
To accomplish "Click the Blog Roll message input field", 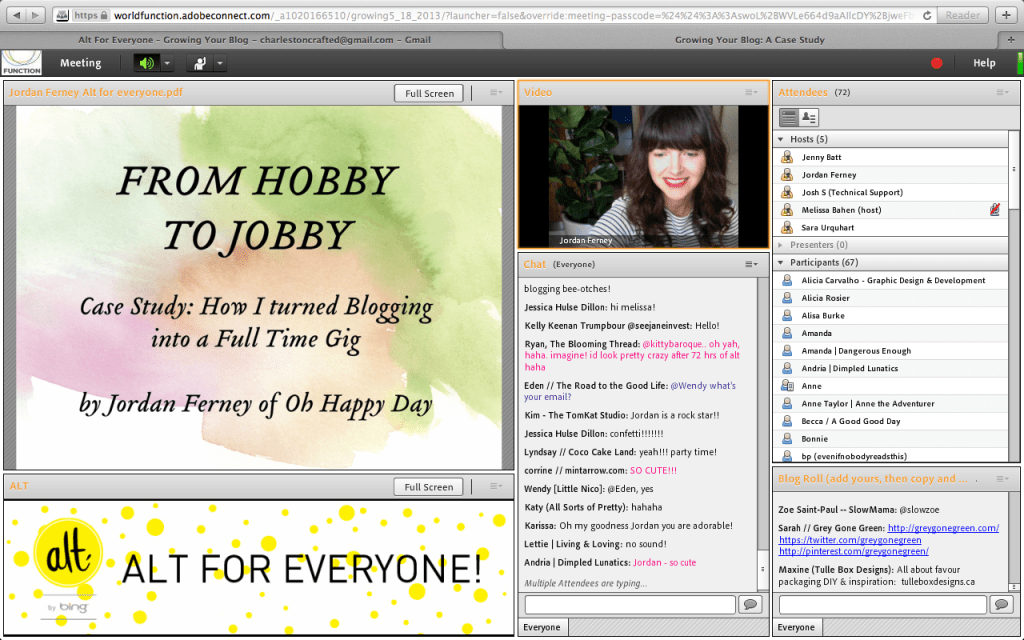I will [883, 604].
